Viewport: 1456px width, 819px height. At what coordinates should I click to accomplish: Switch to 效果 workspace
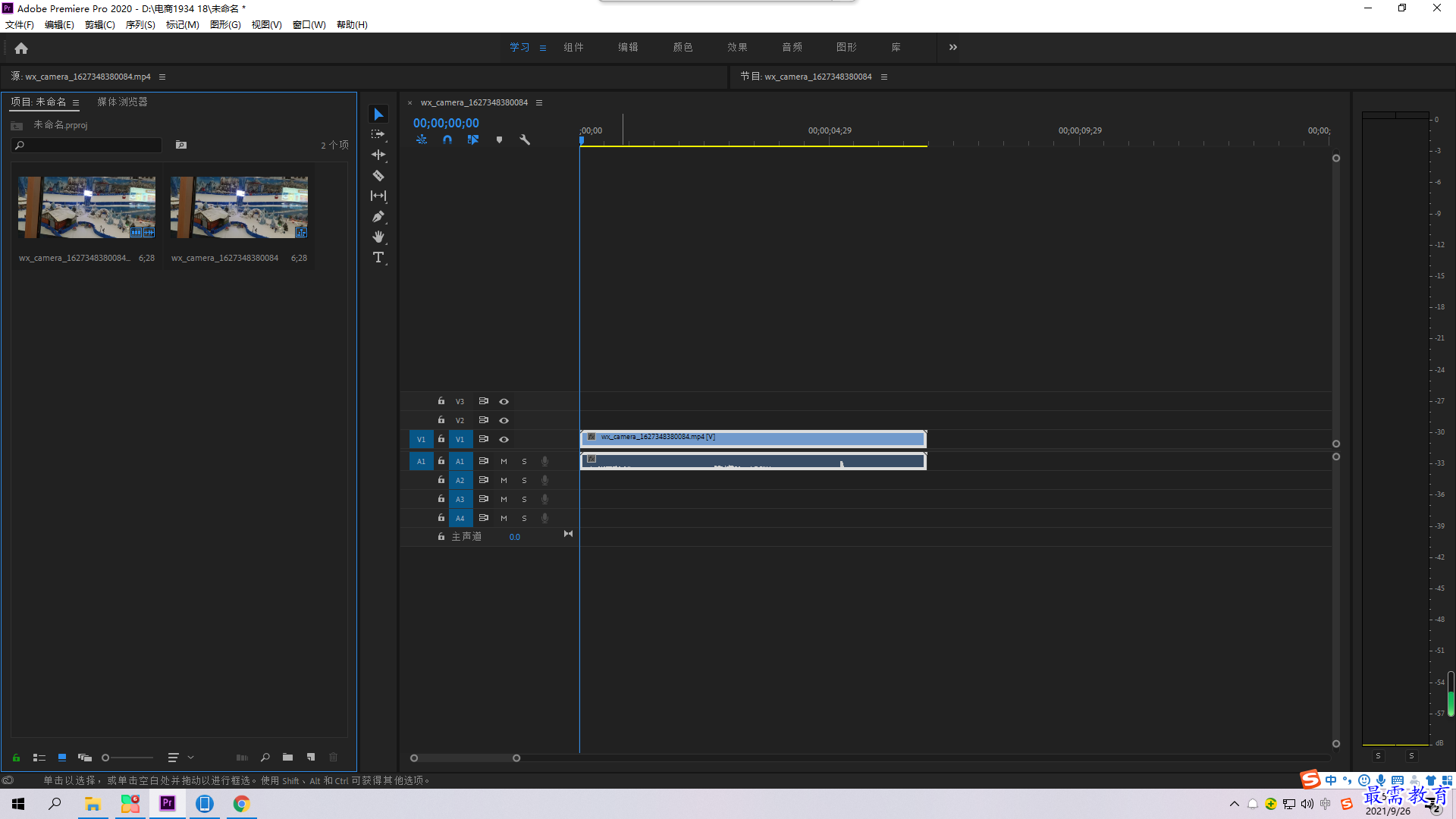tap(737, 47)
